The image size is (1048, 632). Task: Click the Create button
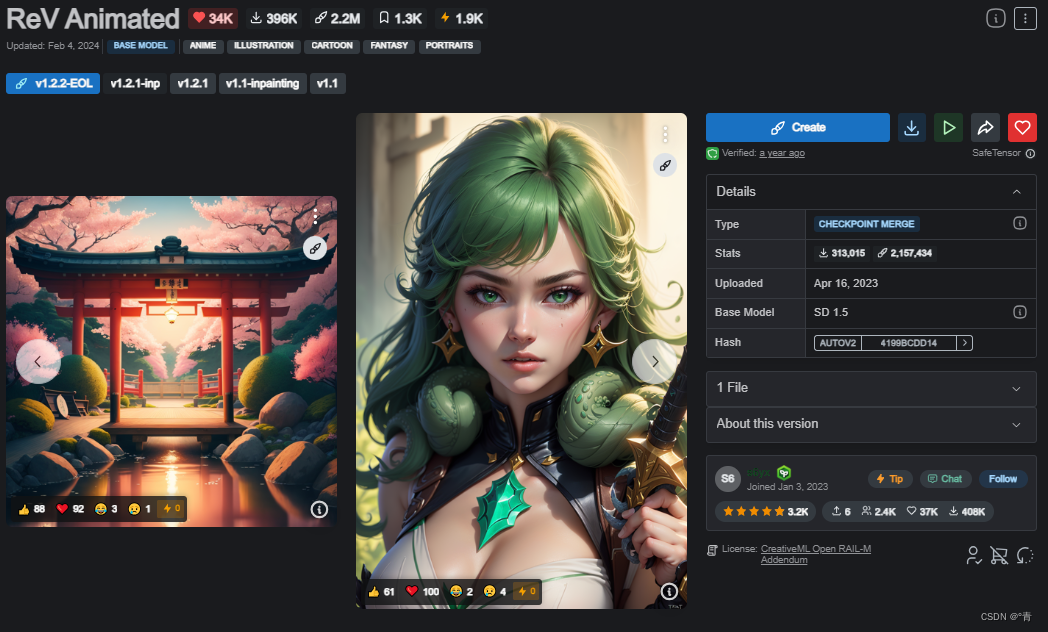[x=797, y=128]
